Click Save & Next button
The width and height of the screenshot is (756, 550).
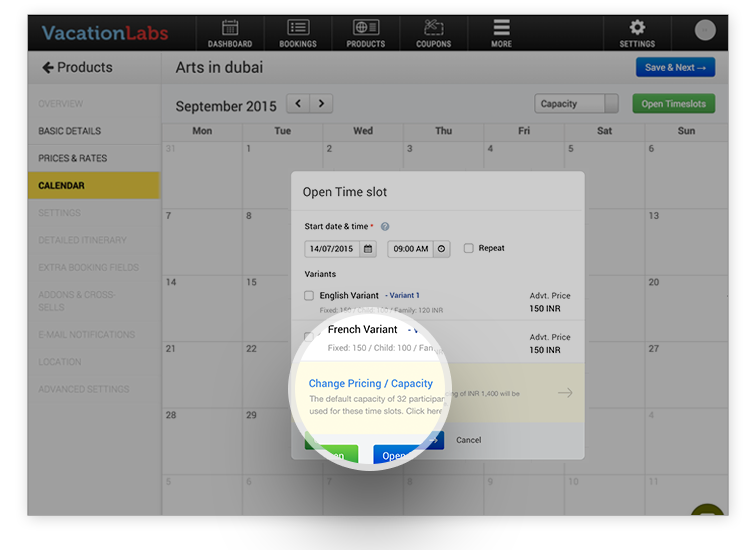click(x=675, y=67)
